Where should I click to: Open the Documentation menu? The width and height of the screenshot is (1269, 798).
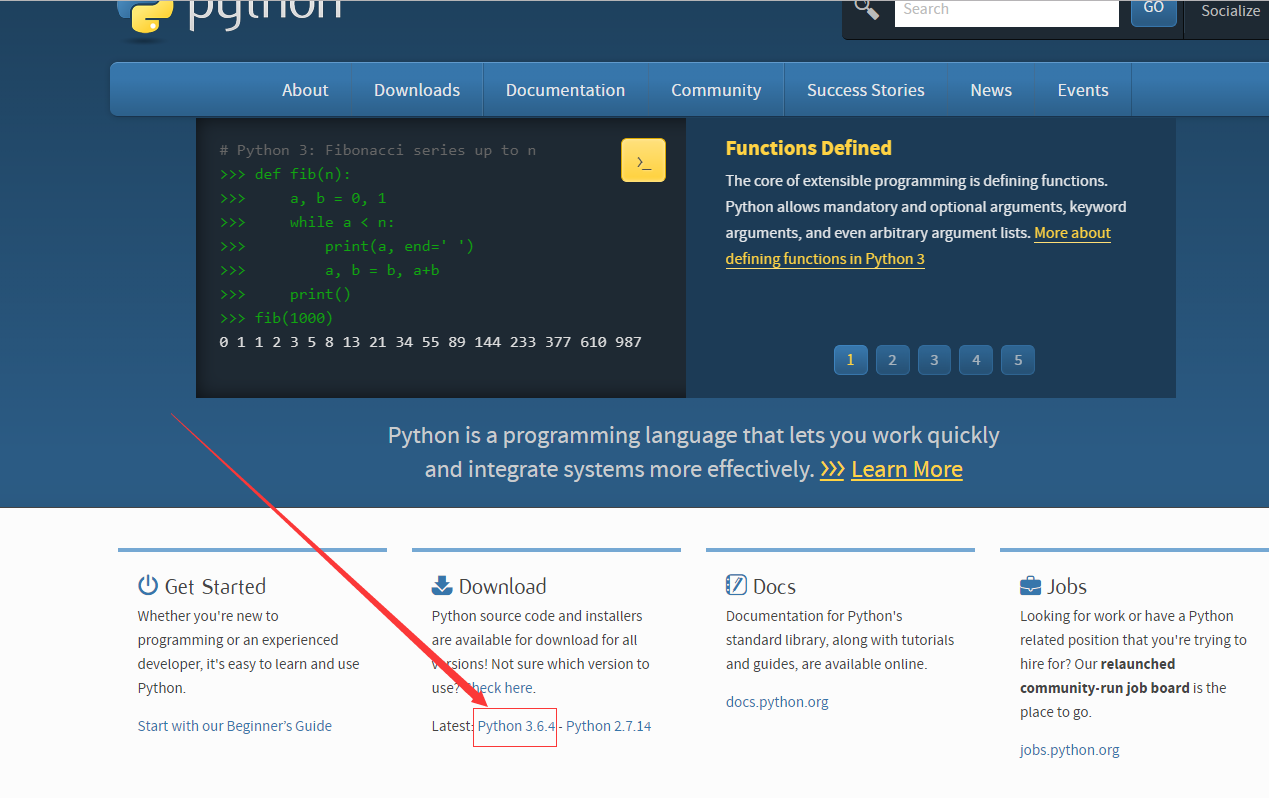click(x=565, y=90)
